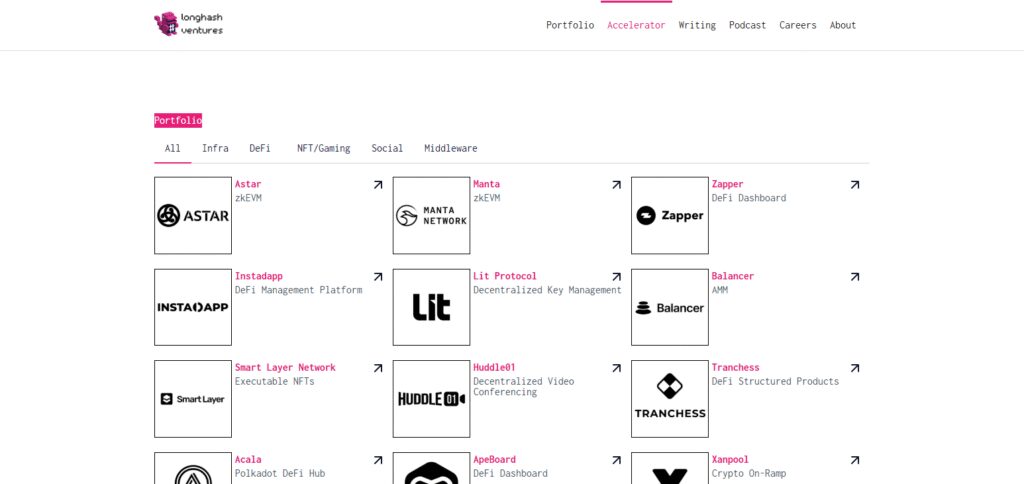Select the Middleware filter tab
Viewport: 1024px width, 484px height.
(x=451, y=148)
